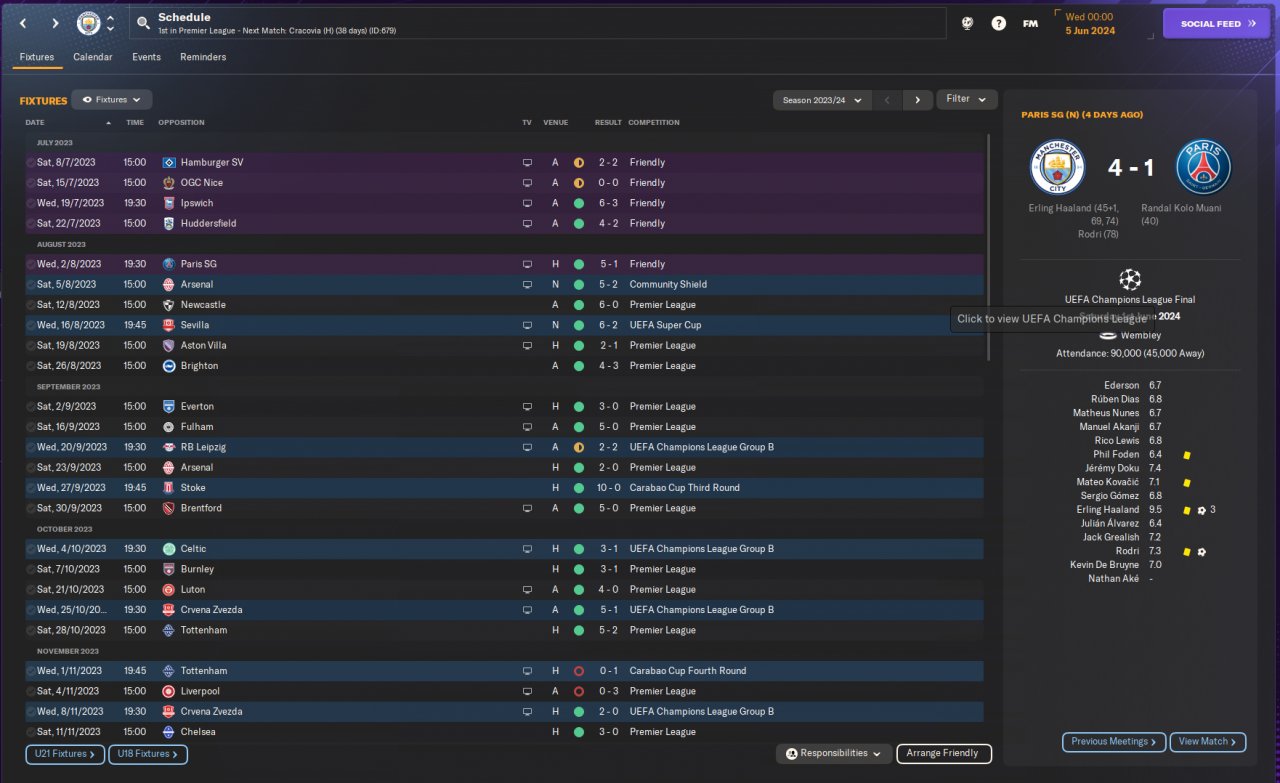The width and height of the screenshot is (1280, 783).
Task: Open the Fixtures view dropdown
Action: (112, 100)
